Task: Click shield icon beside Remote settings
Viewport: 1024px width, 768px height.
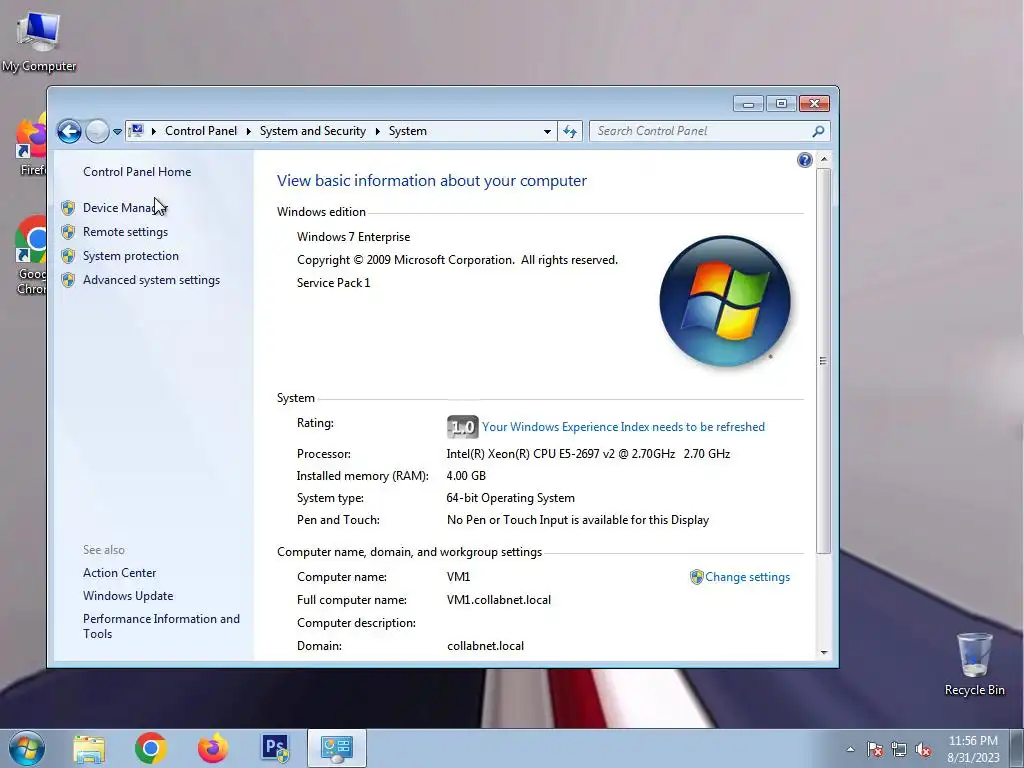Action: 68,232
